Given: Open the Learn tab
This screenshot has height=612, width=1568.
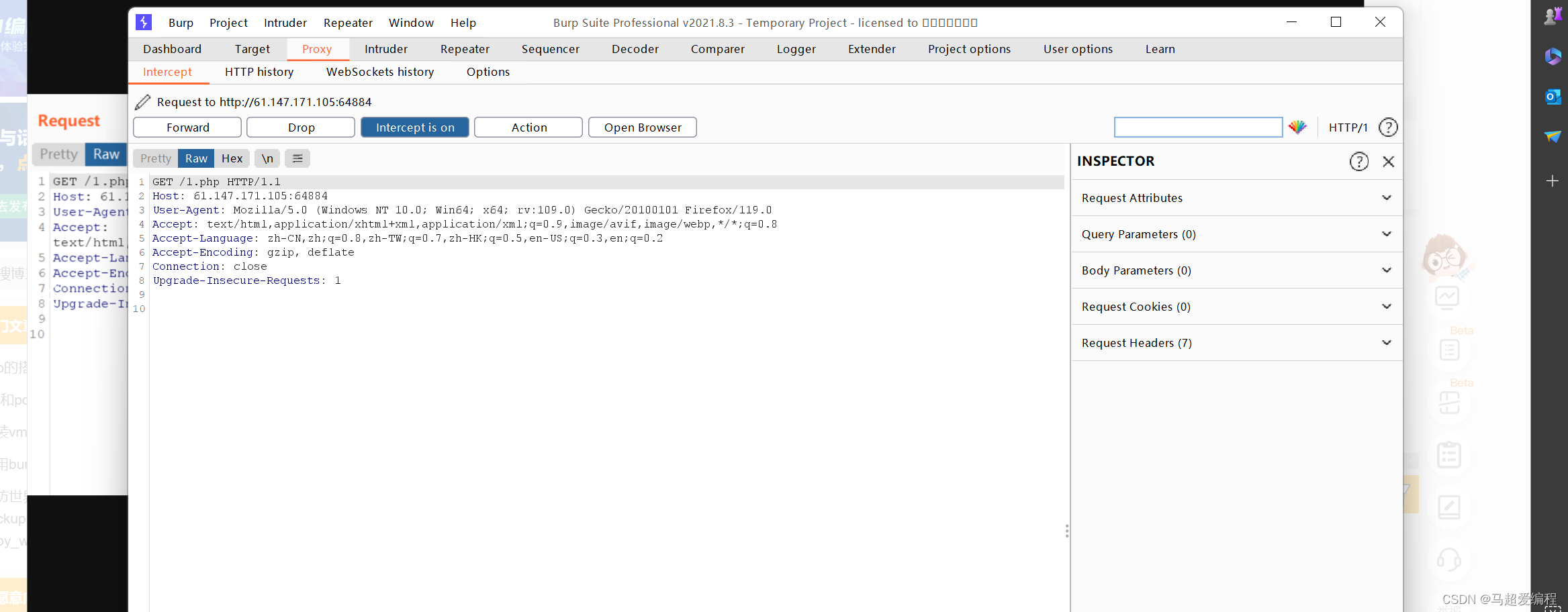Looking at the screenshot, I should (x=1160, y=49).
